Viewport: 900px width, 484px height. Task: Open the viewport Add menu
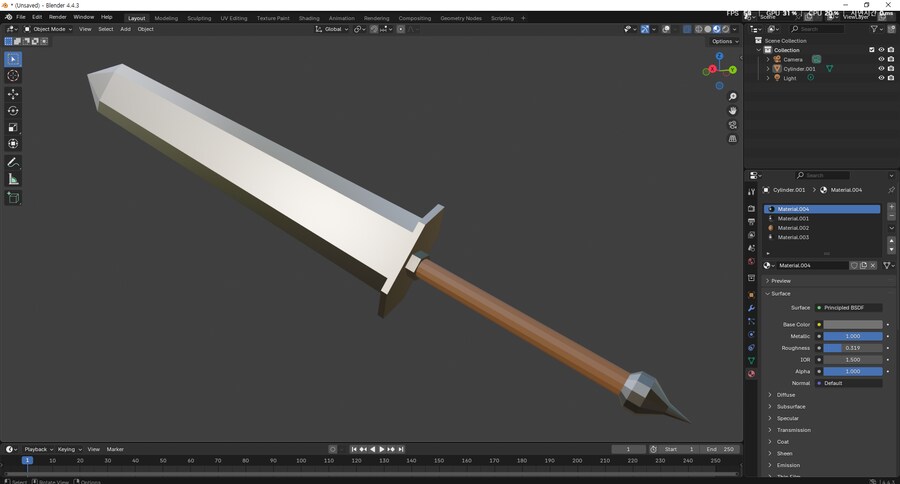(x=125, y=29)
